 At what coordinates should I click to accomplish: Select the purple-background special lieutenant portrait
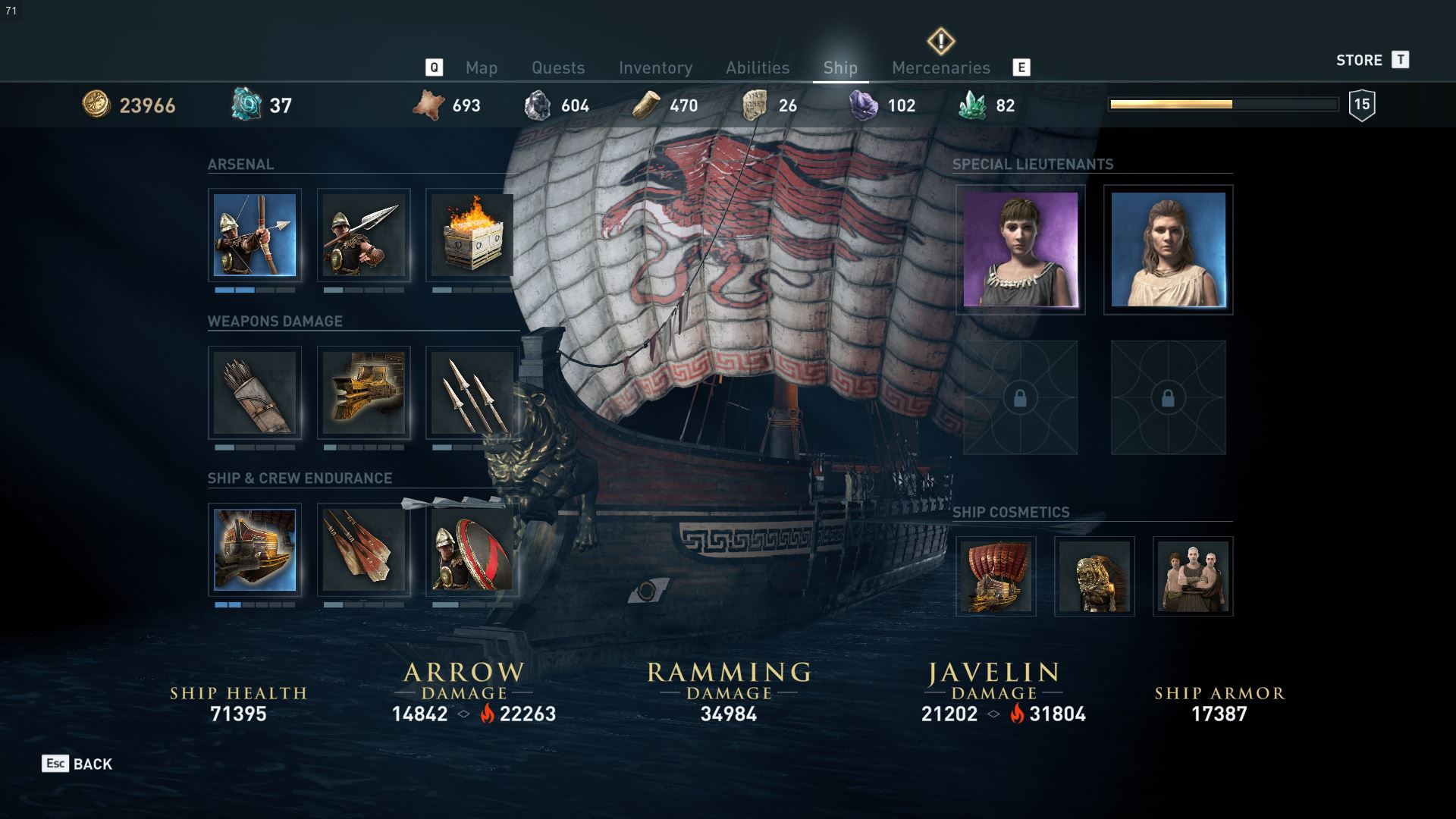coord(1020,249)
